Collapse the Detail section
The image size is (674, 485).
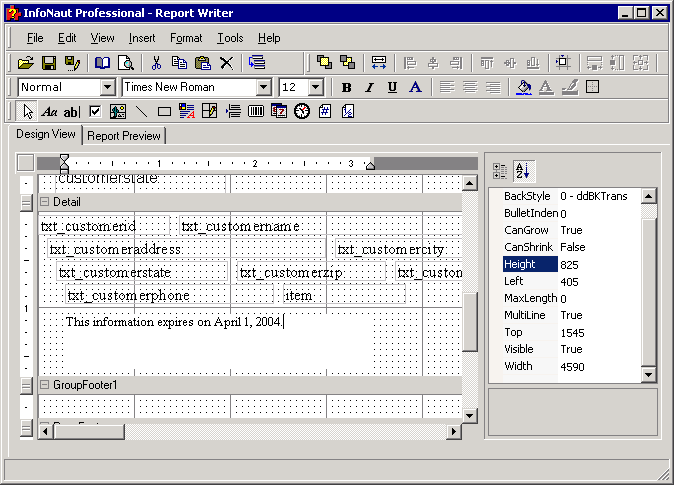point(44,202)
